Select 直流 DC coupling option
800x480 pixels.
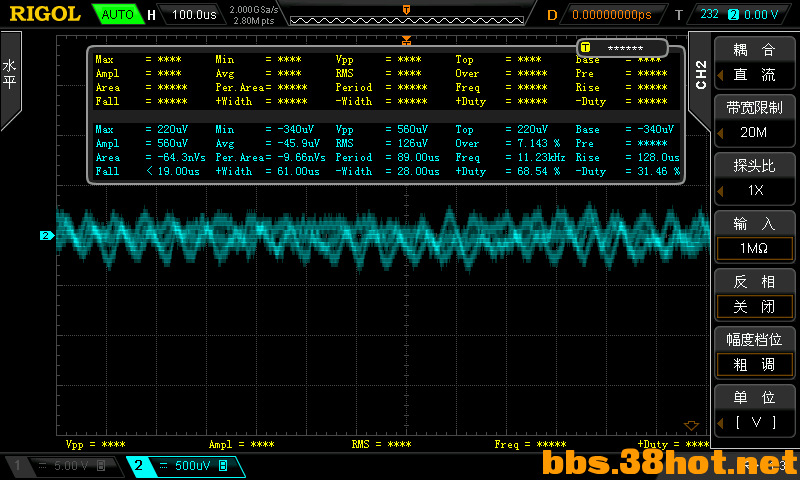(754, 75)
